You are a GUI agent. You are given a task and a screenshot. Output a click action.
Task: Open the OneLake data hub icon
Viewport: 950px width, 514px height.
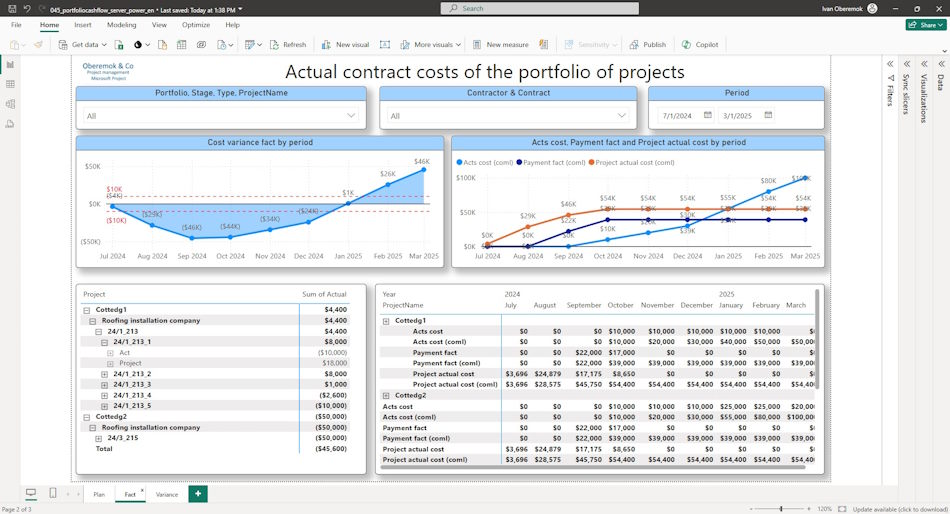click(138, 45)
